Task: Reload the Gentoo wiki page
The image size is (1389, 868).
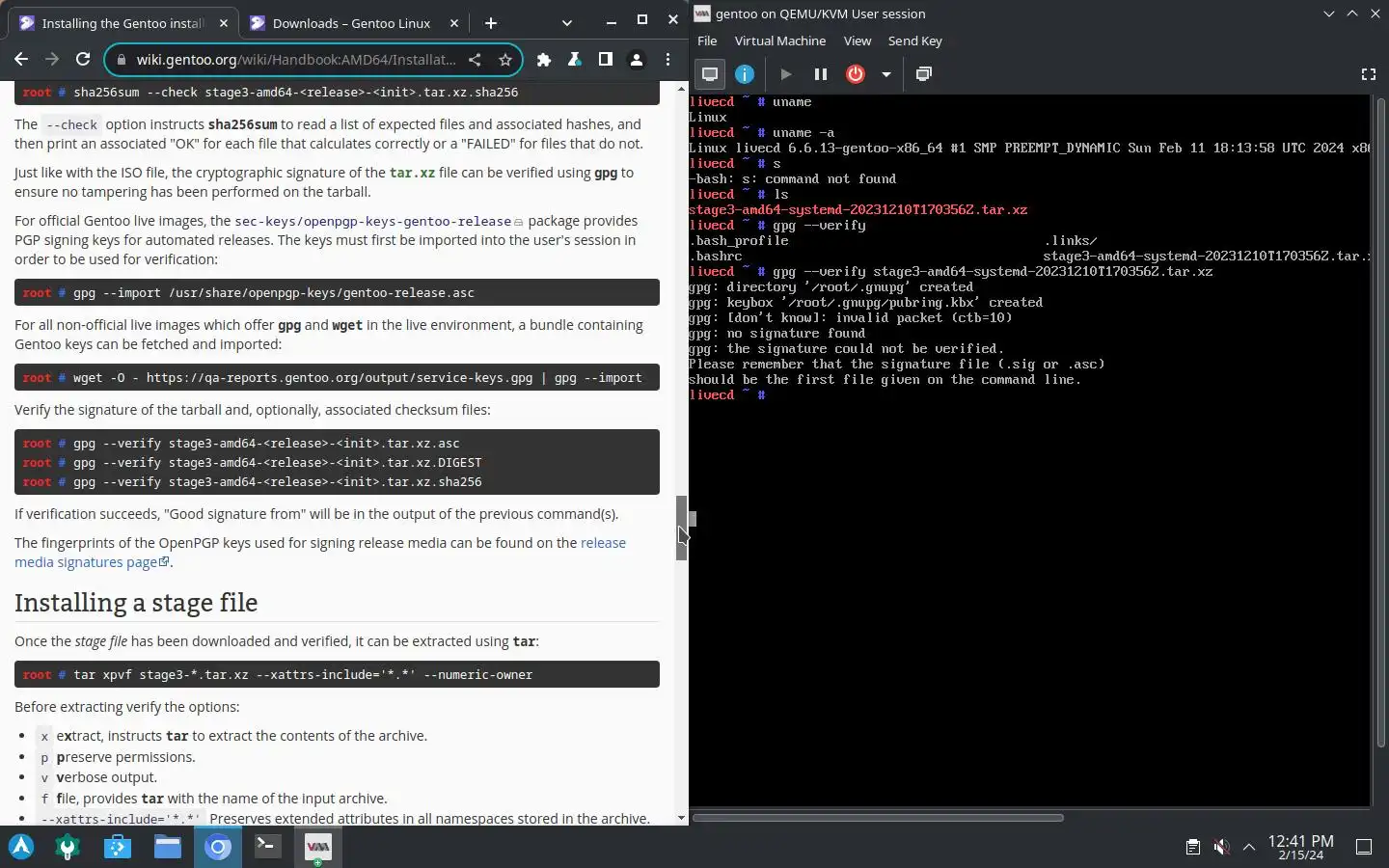Action: coord(83,60)
